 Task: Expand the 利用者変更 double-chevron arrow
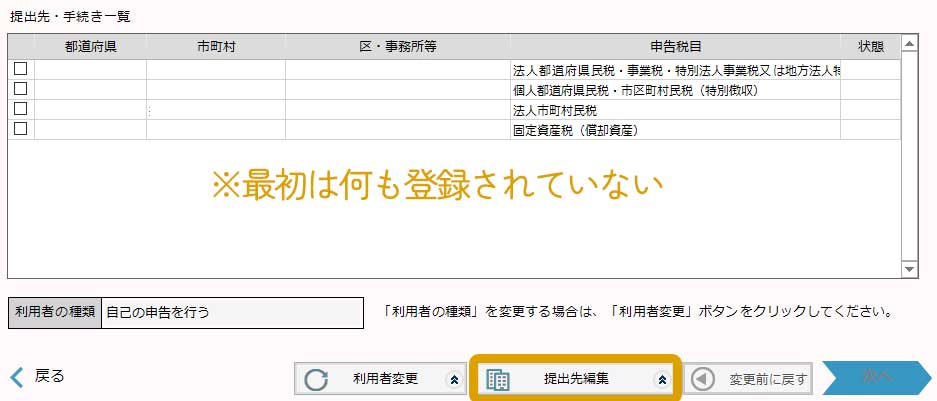454,380
